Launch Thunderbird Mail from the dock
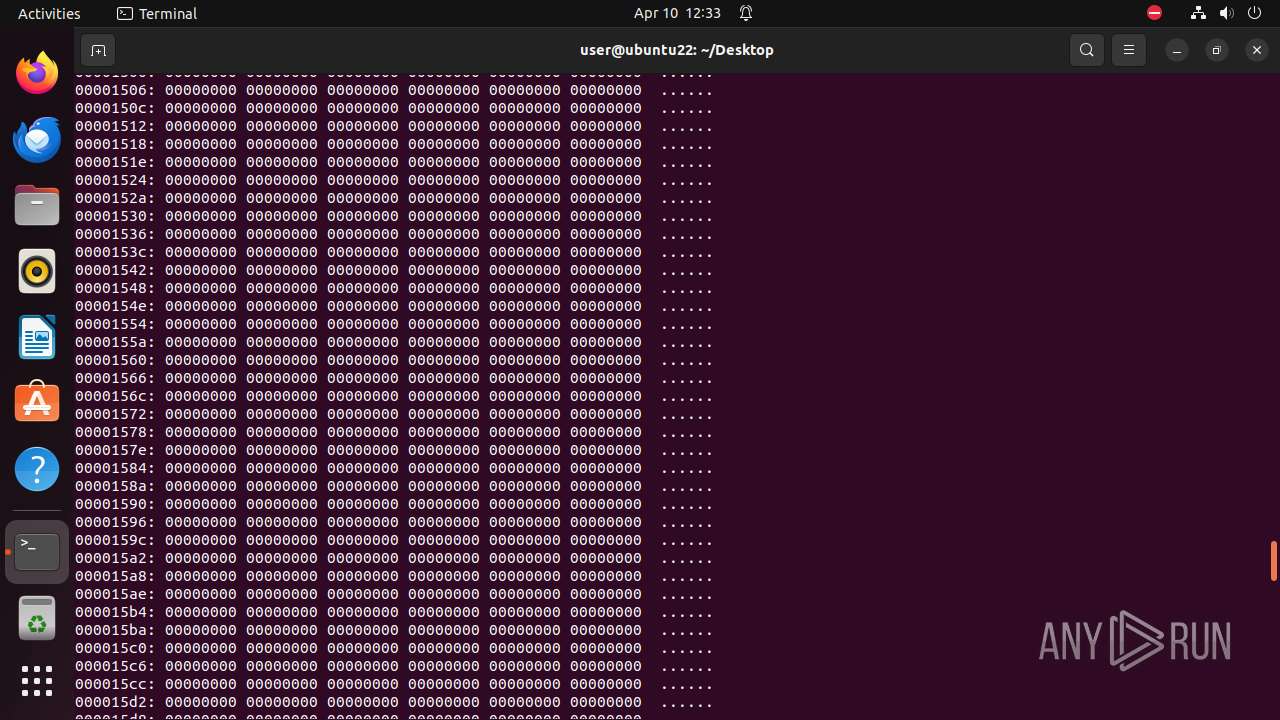This screenshot has width=1280, height=720. click(37, 139)
